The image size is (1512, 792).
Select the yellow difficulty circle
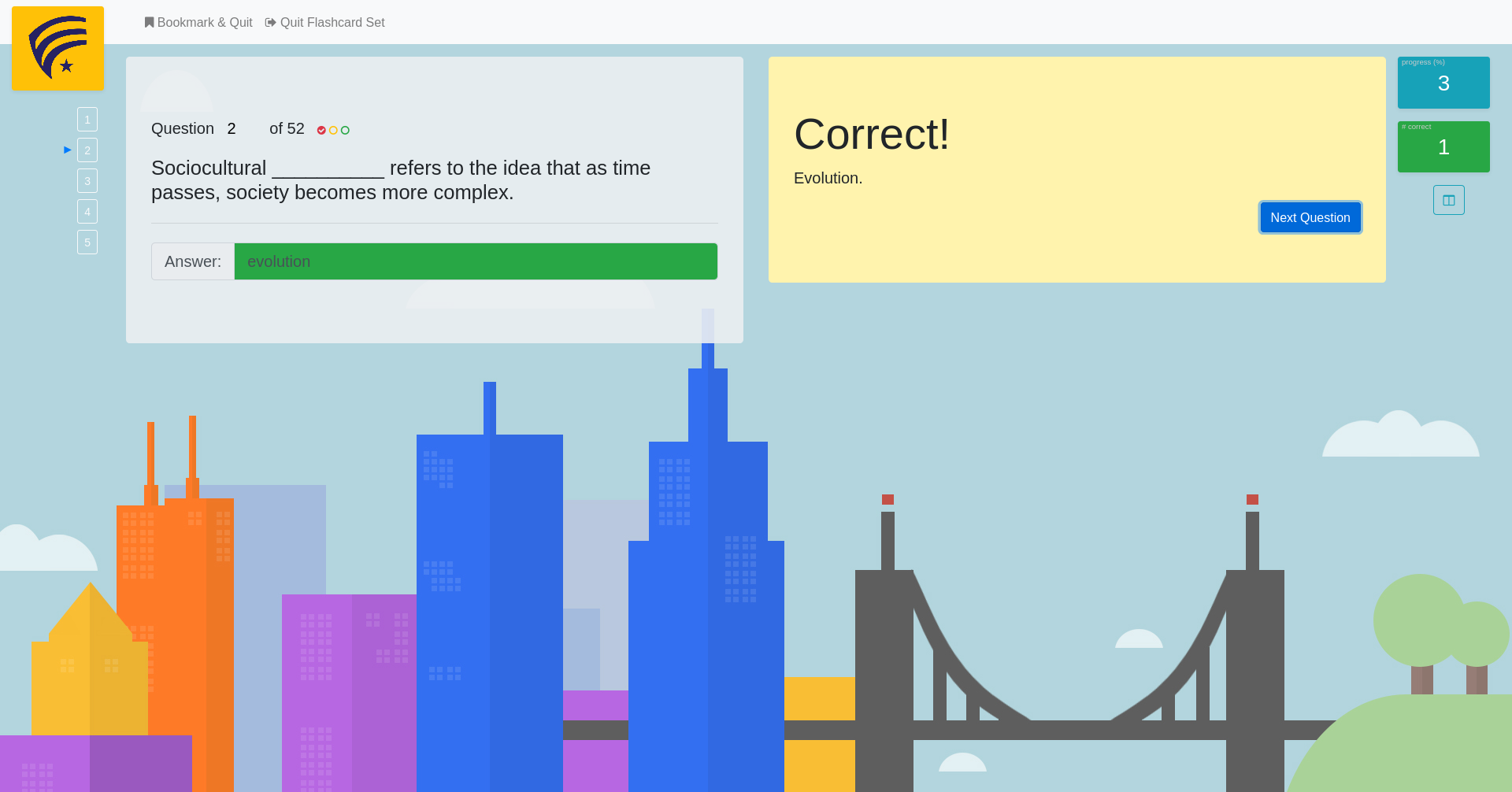click(333, 130)
